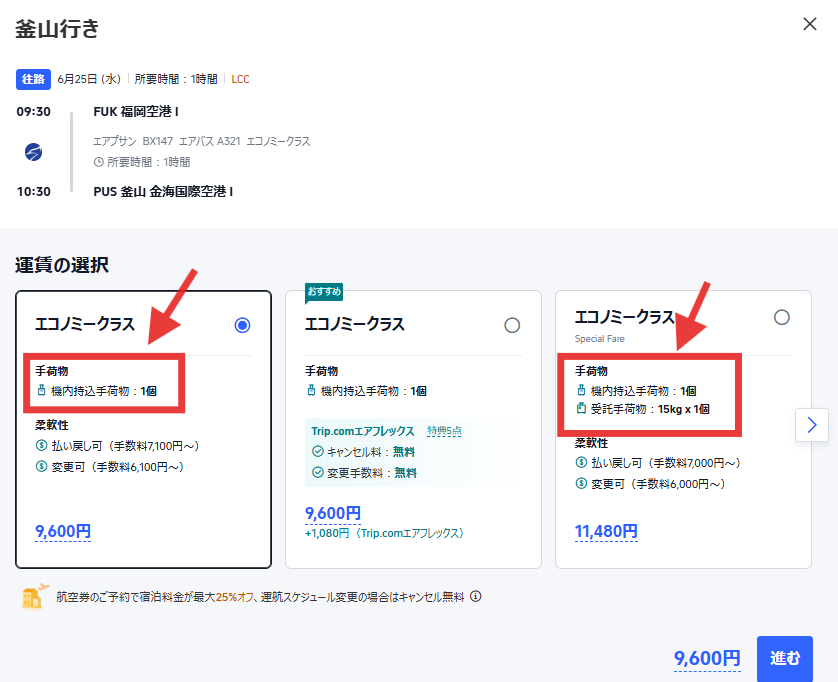
Task: Click FUK 福岡空港 I departure airport
Action: pos(136,112)
